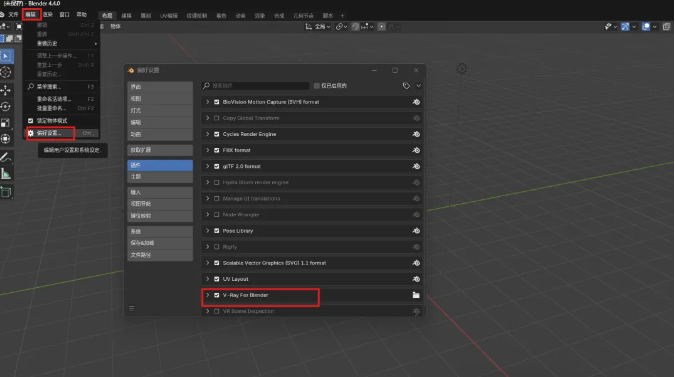
Task: Add a new workspace with plus button
Action: tap(343, 15)
